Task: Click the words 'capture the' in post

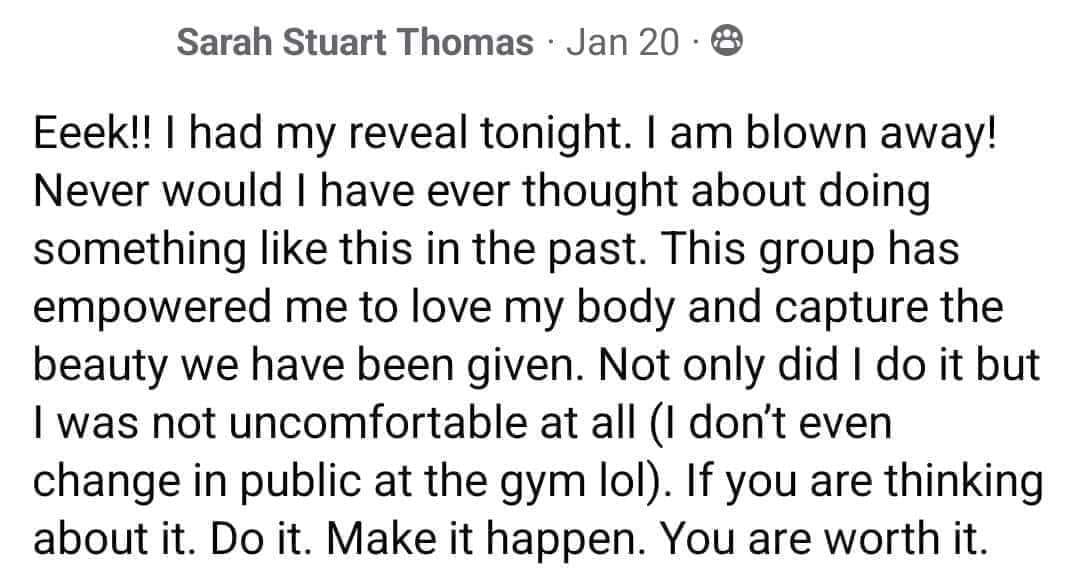Action: [x=888, y=307]
